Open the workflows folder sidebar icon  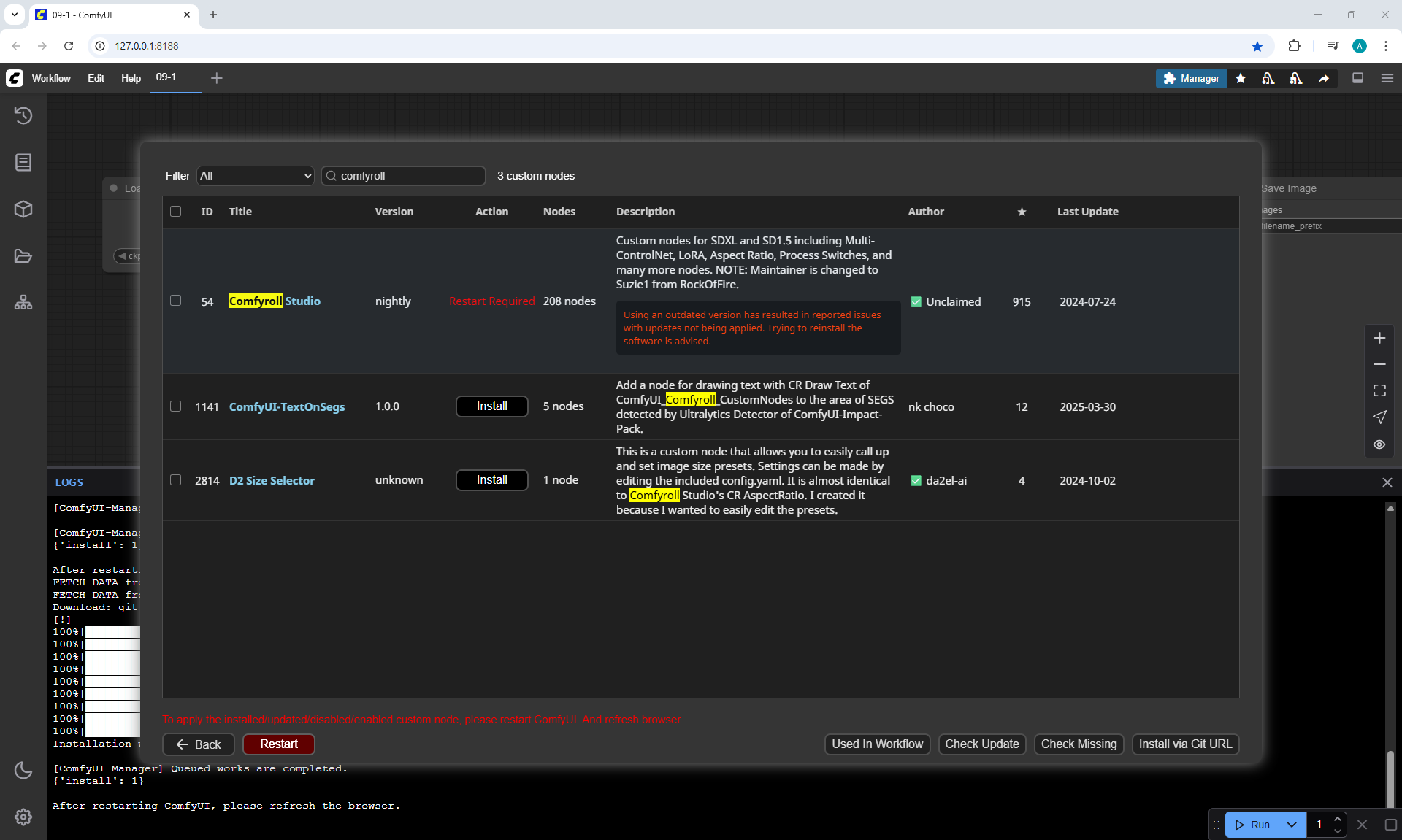[x=23, y=256]
